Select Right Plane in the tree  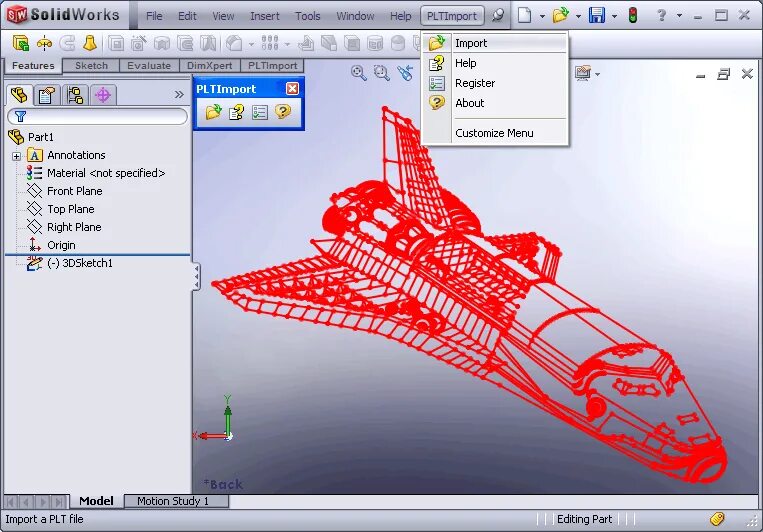pos(74,227)
